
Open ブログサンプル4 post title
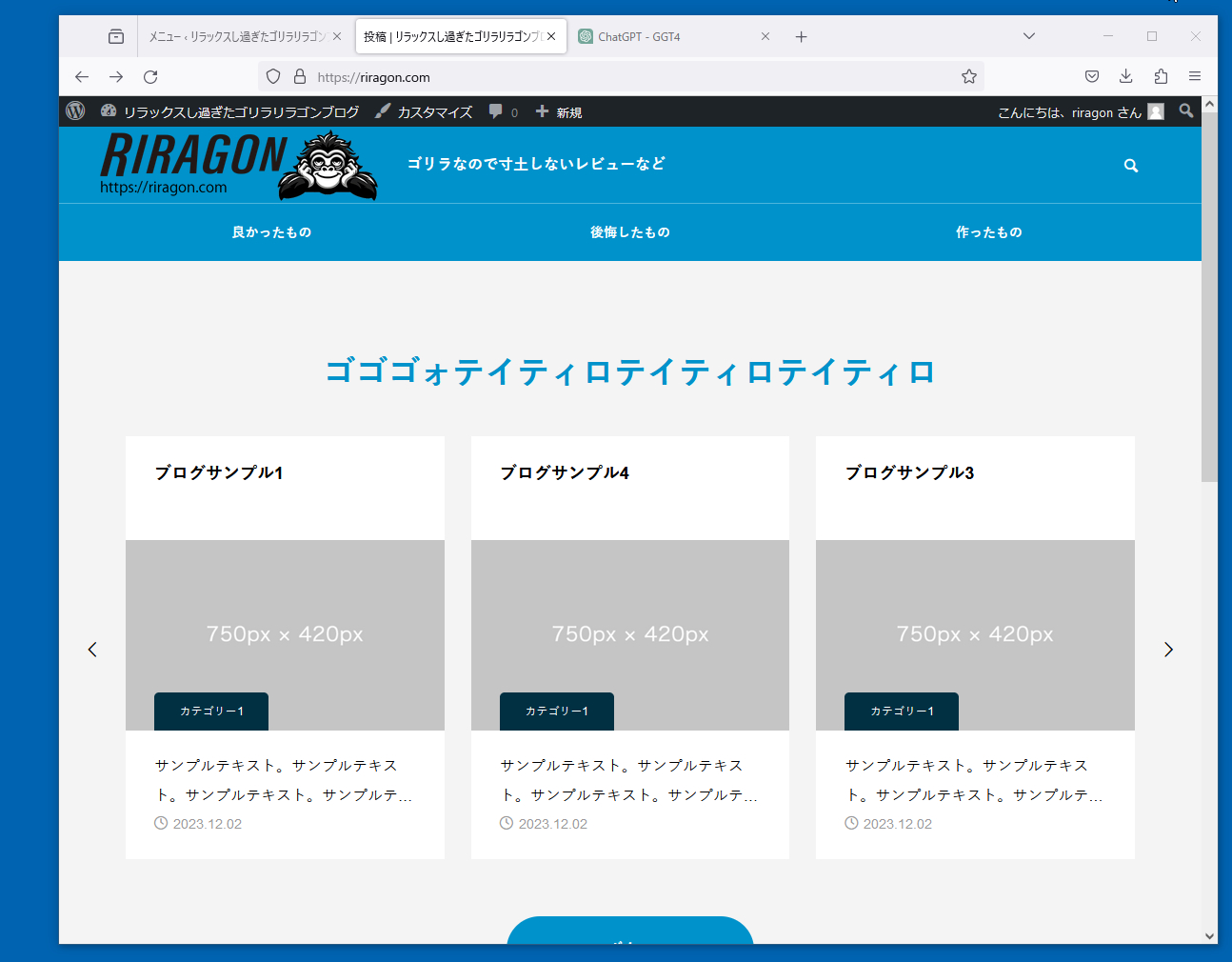point(565,472)
